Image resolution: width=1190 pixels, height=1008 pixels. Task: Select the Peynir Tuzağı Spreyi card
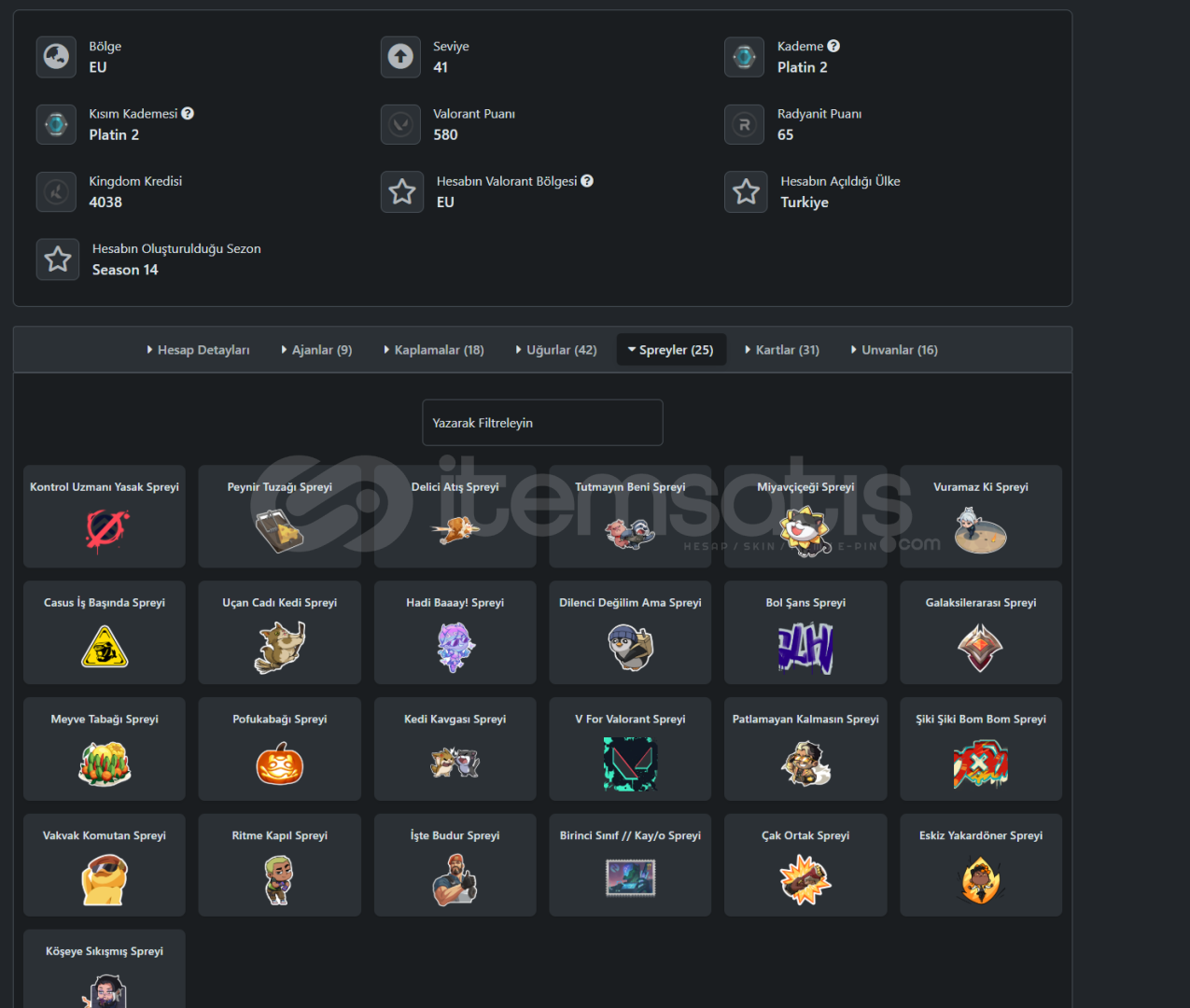point(280,516)
